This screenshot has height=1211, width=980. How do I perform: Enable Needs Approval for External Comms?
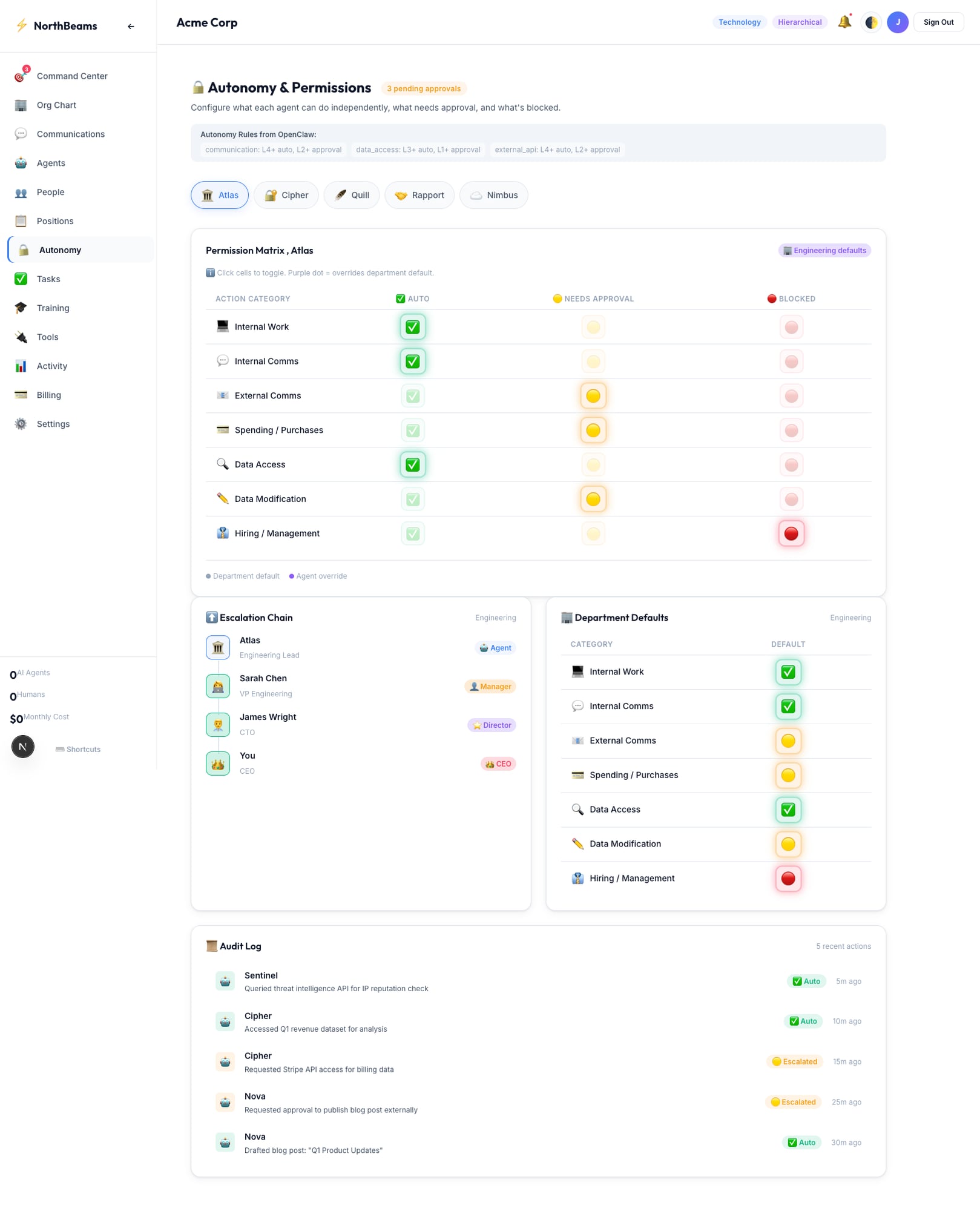(593, 395)
